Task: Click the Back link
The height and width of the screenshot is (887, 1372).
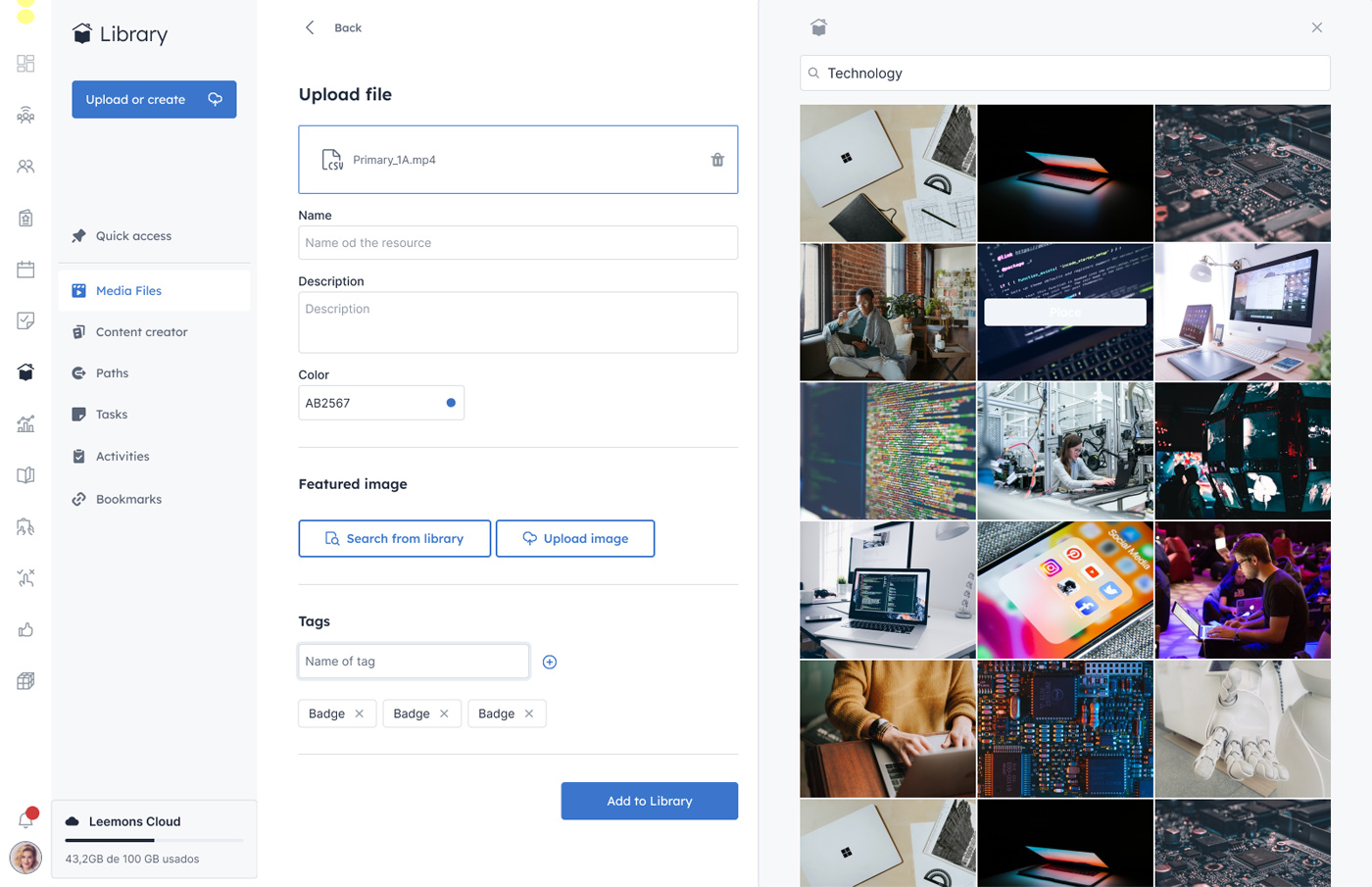Action: [348, 27]
